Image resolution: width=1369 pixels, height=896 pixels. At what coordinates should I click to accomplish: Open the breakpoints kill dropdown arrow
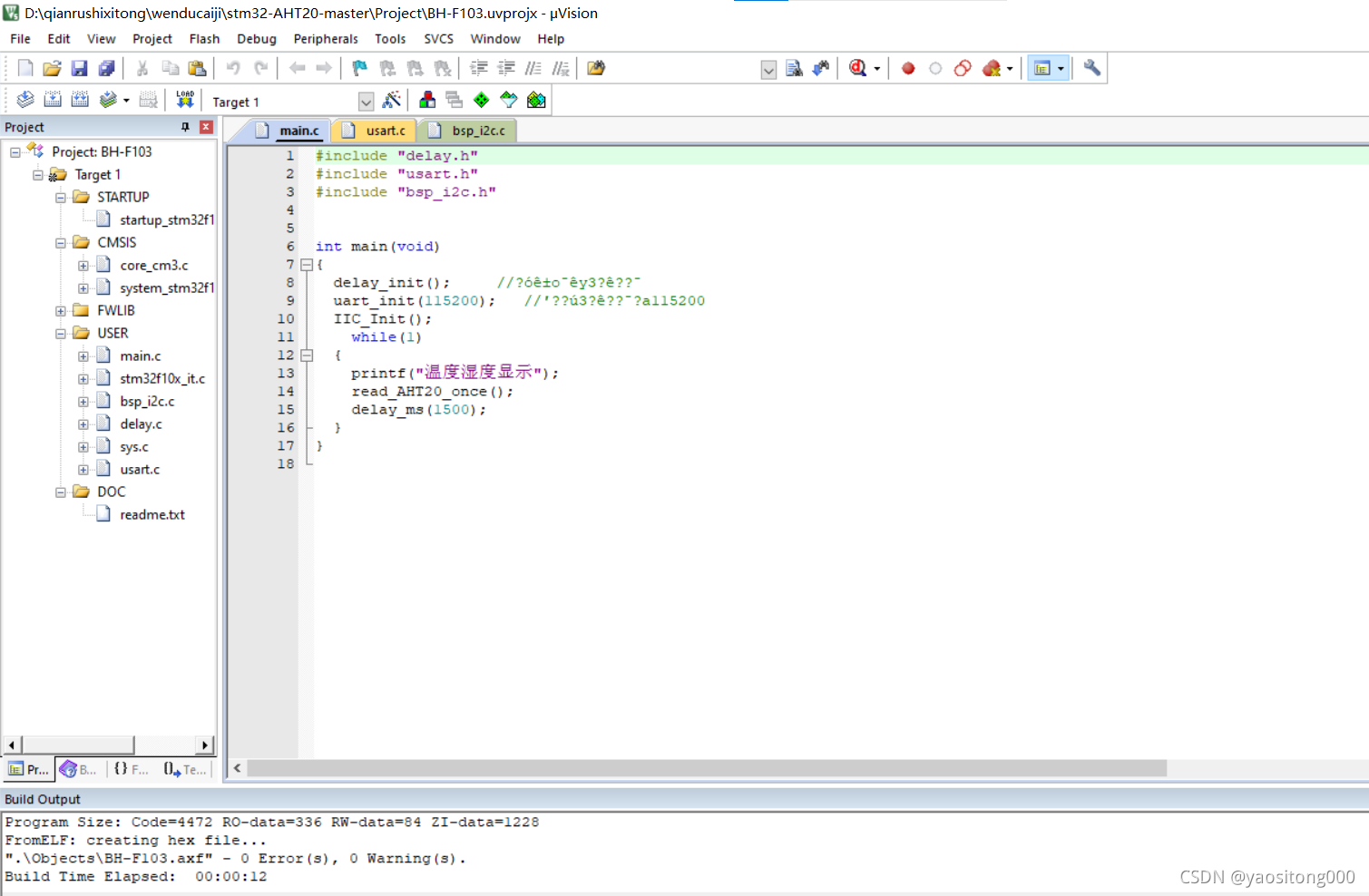click(x=1010, y=69)
